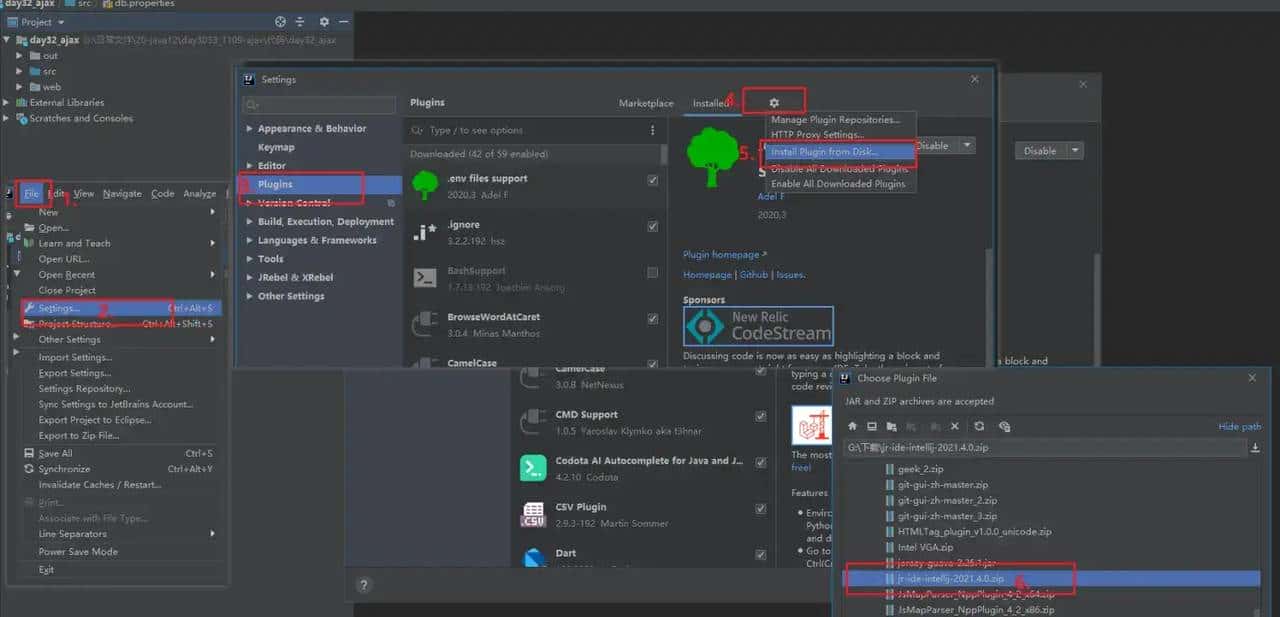Enable the BashSupport plugin checkbox
This screenshot has width=1280, height=617.
tap(653, 272)
